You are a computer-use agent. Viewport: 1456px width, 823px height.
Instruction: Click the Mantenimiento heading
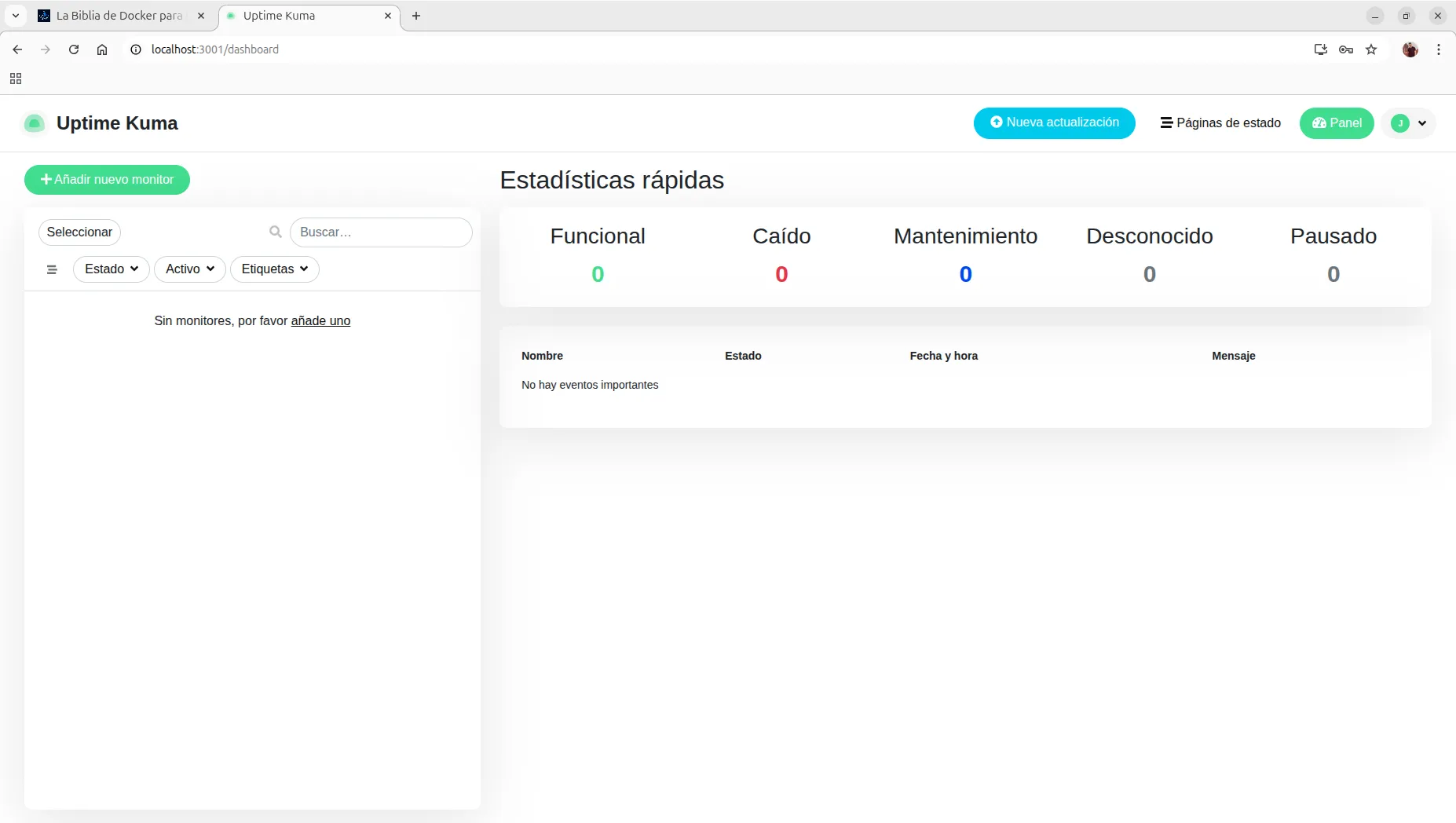click(965, 236)
